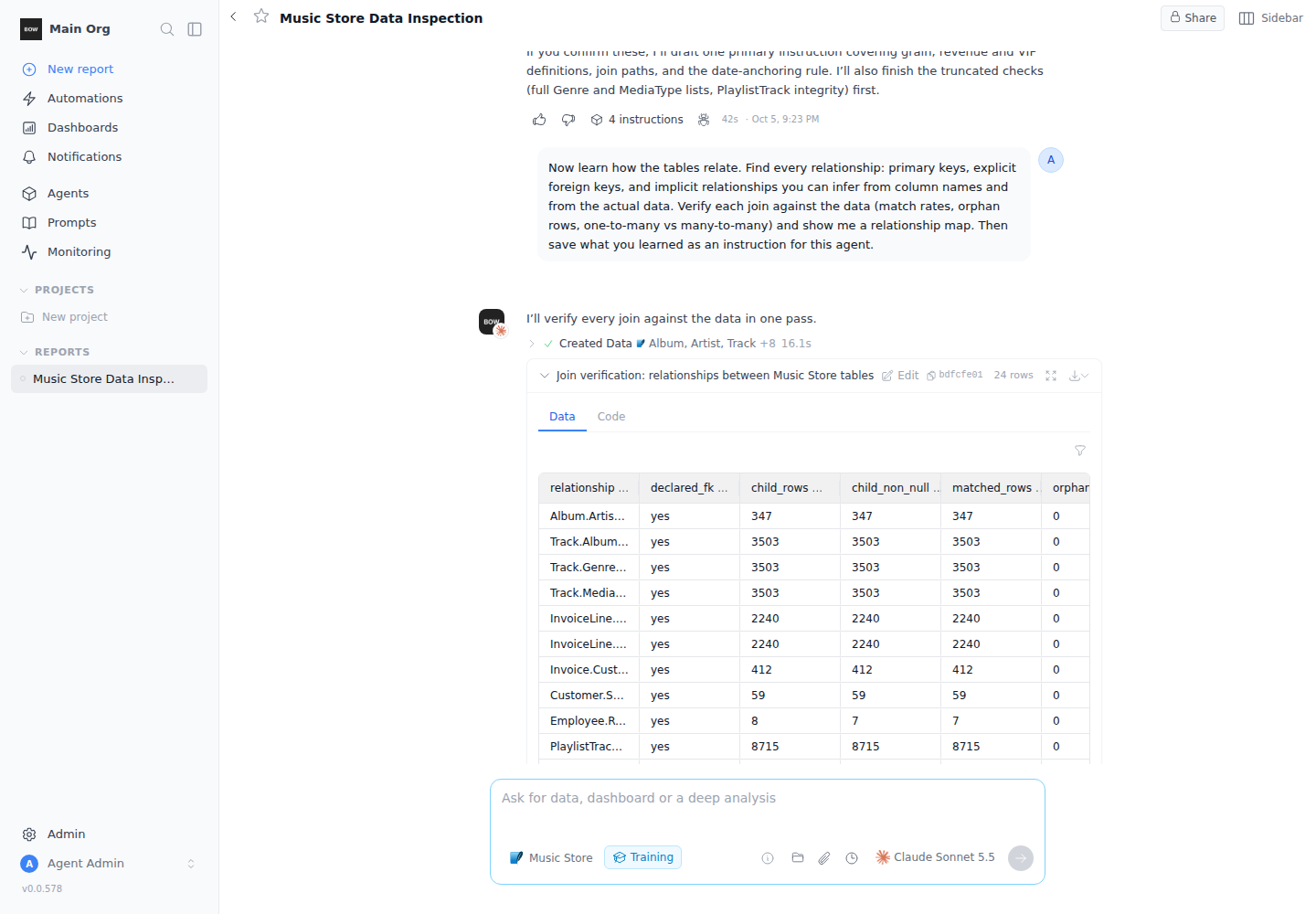Choose model via Claude Sonnet 5.5 selector
Screen dimensions: 1316x914
pos(935,857)
